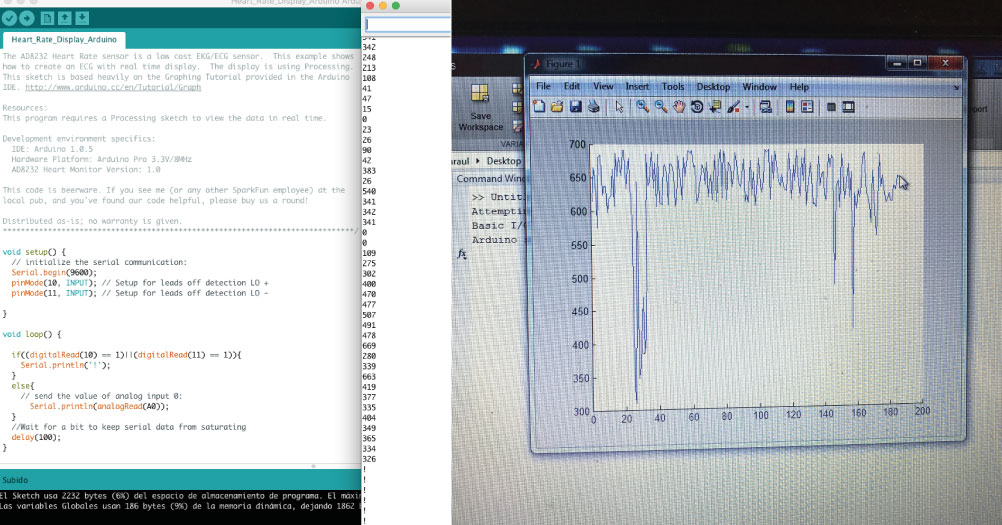Click the Show Plot Tools and Dock icon
This screenshot has width=1002, height=525.
[848, 107]
